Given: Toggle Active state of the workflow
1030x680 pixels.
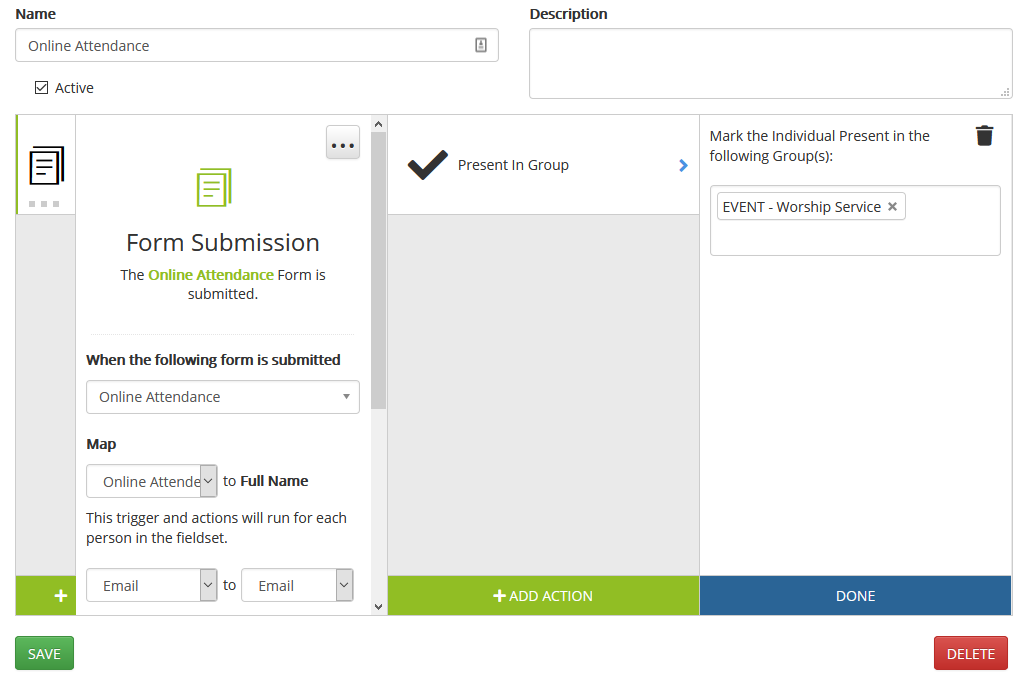Looking at the screenshot, I should [x=41, y=87].
